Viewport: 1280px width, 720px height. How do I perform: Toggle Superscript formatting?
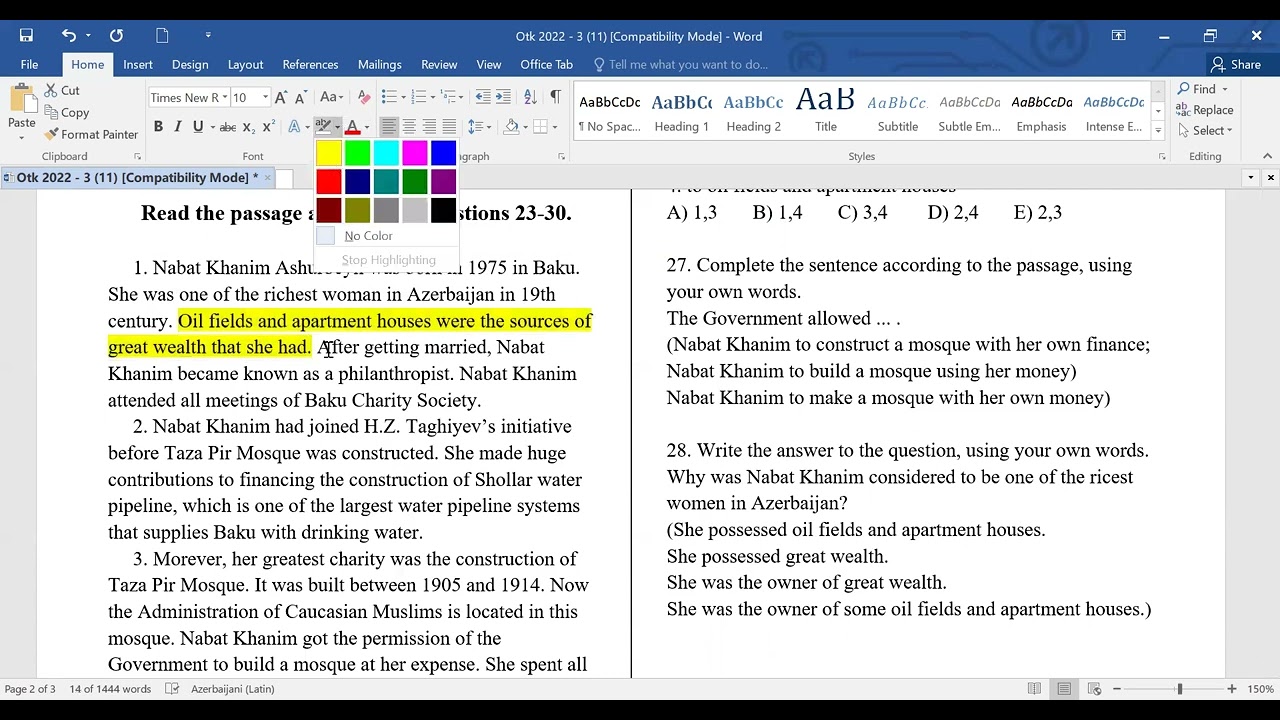click(269, 127)
